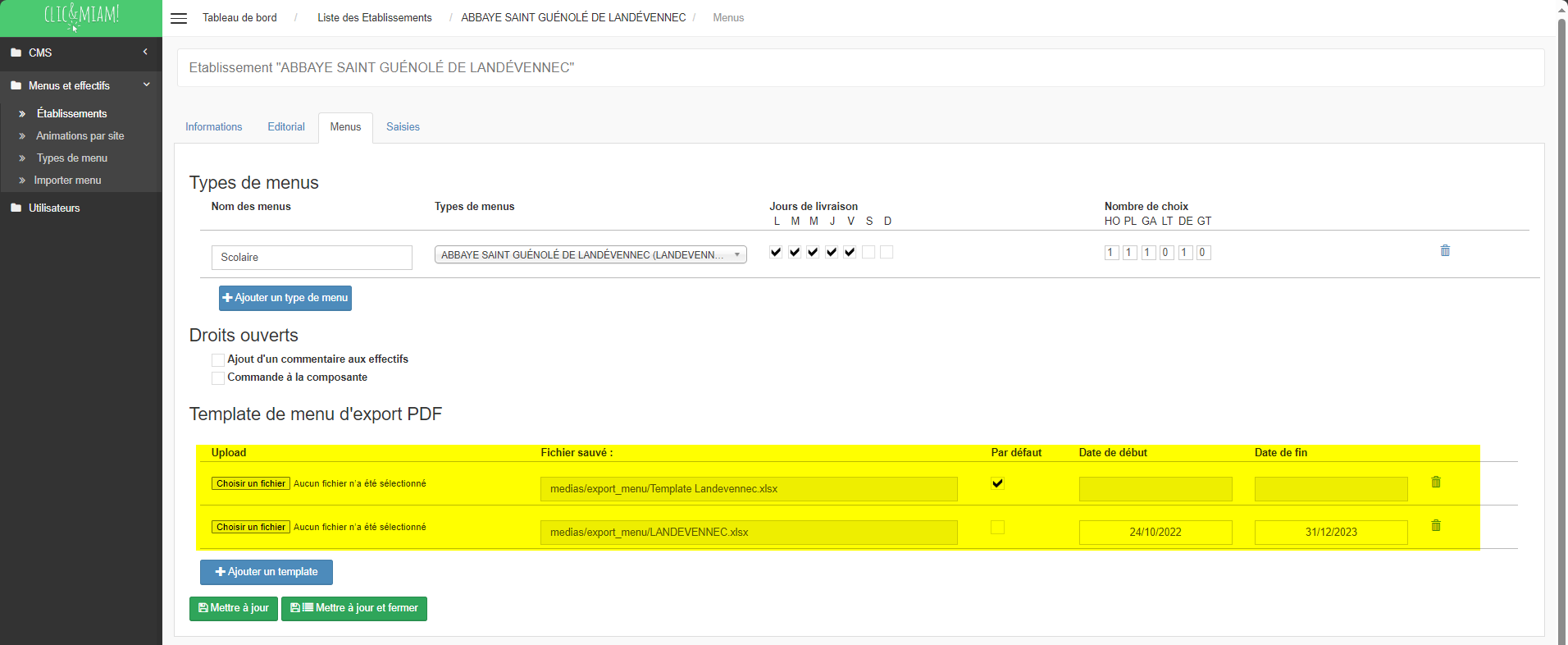Uncheck Friday (V) delivery day
1568x645 pixels.
coord(850,252)
